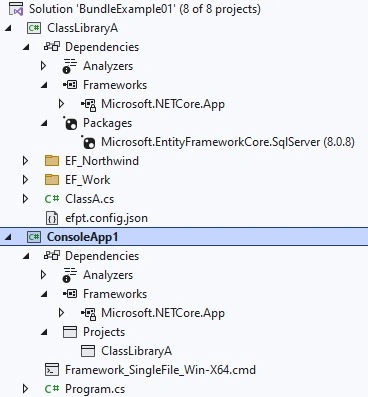Expand the EF_Work folder
The image size is (368, 397).
coord(25,180)
